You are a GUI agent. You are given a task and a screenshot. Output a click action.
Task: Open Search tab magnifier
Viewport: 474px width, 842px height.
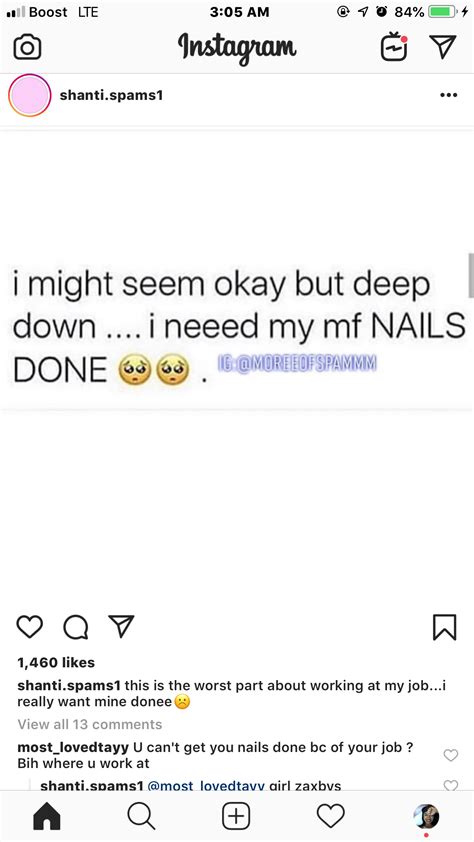141,817
